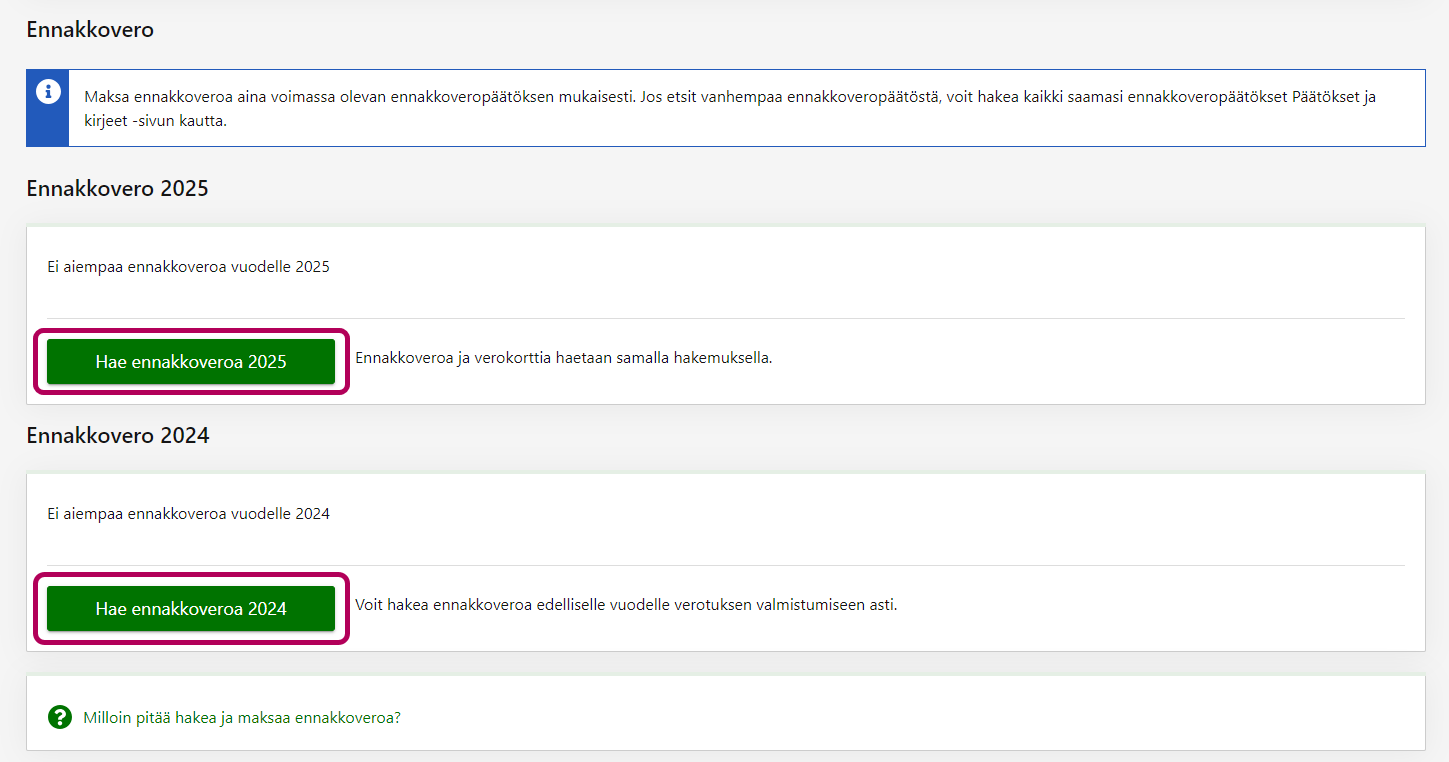Click the text about edelliselle vuodelle verotuksen valmistumiseen

626,605
